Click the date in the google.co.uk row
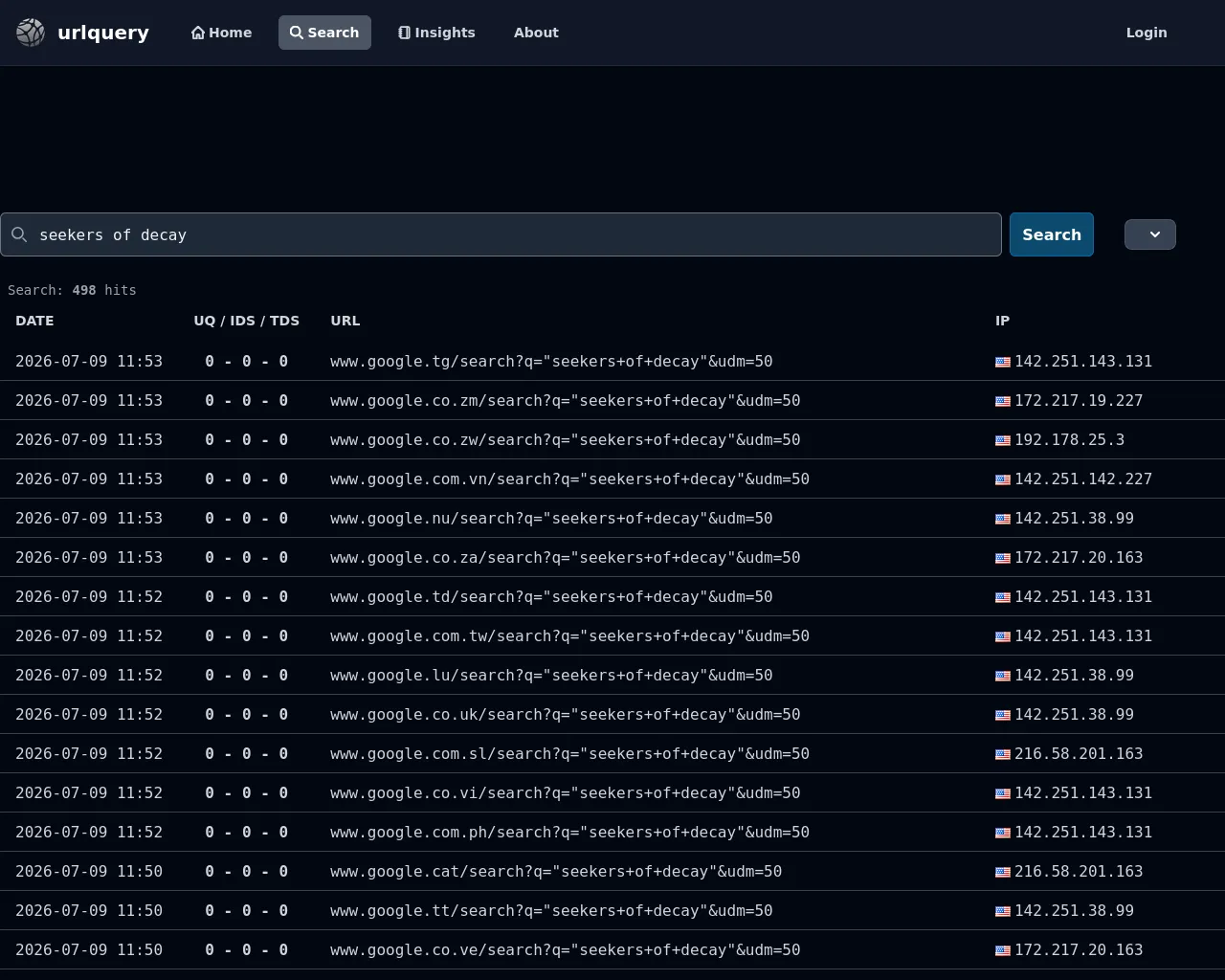1225x980 pixels. pyautogui.click(x=89, y=715)
